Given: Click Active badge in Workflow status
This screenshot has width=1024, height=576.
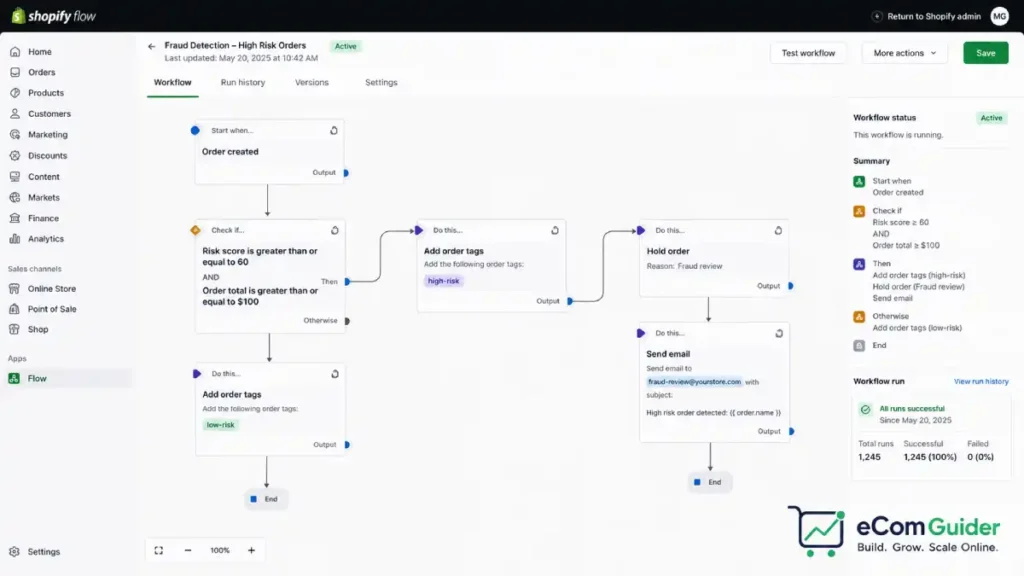Looking at the screenshot, I should pyautogui.click(x=991, y=118).
